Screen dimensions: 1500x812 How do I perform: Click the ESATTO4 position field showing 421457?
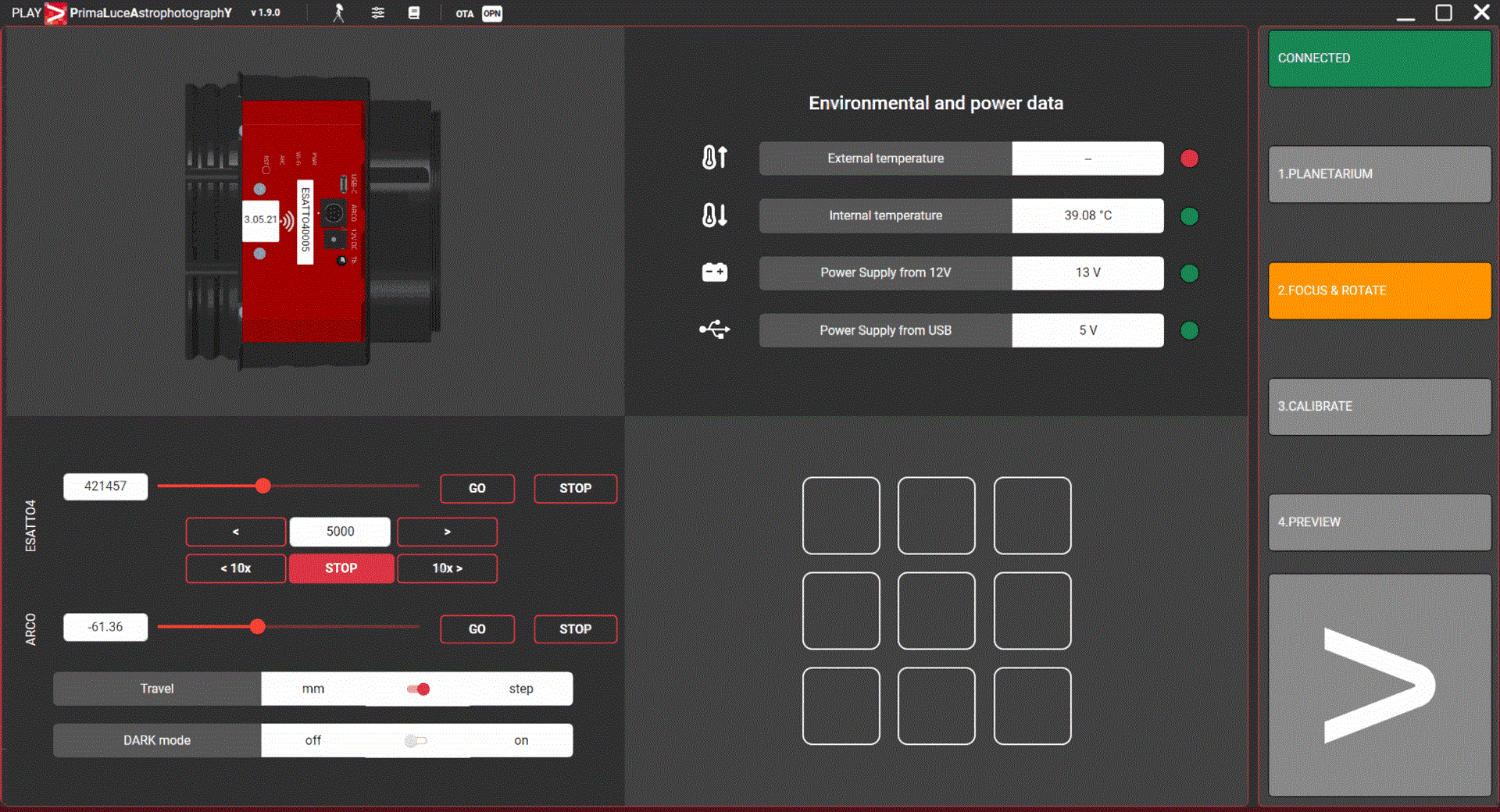click(x=105, y=486)
